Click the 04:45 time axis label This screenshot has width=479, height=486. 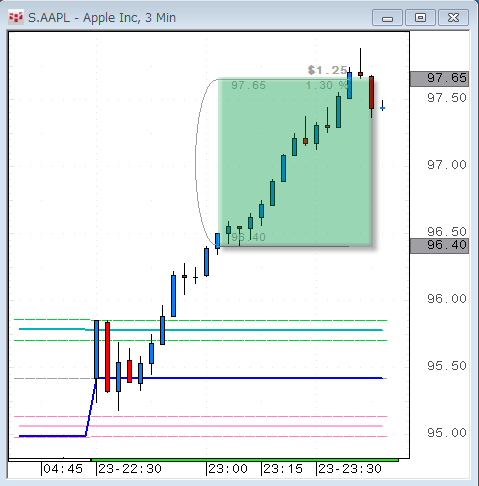[63, 469]
